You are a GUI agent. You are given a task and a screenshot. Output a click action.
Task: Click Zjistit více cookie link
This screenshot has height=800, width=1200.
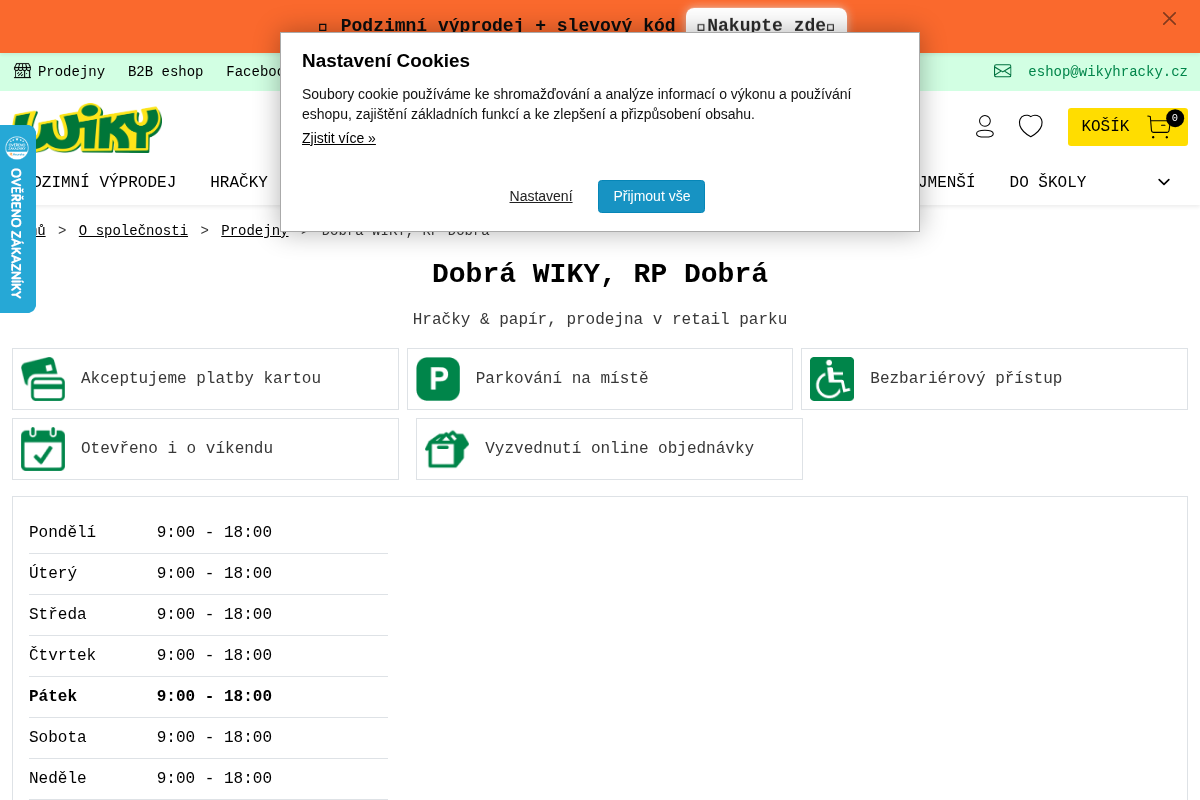(339, 138)
